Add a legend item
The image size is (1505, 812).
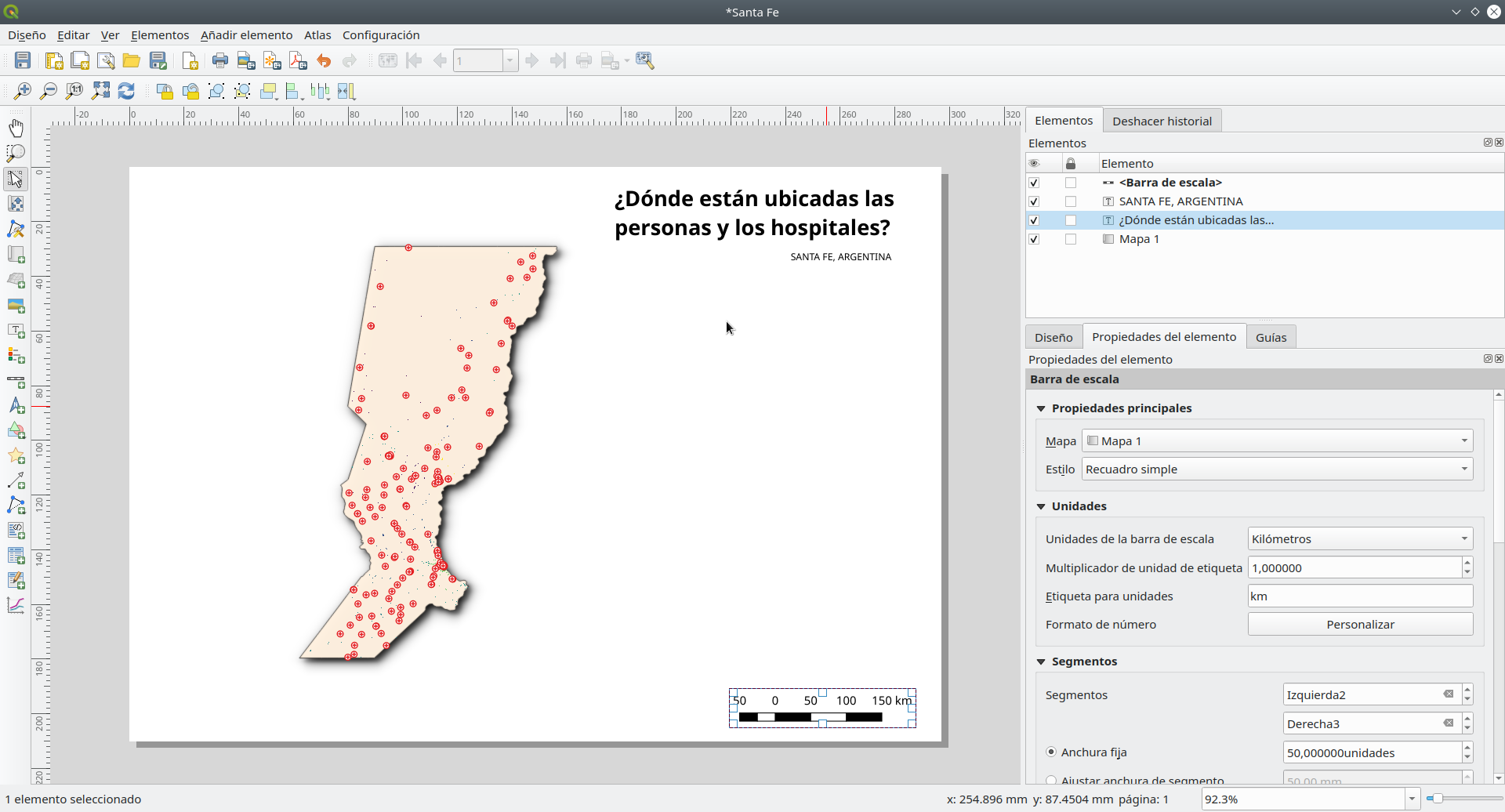tap(16, 356)
